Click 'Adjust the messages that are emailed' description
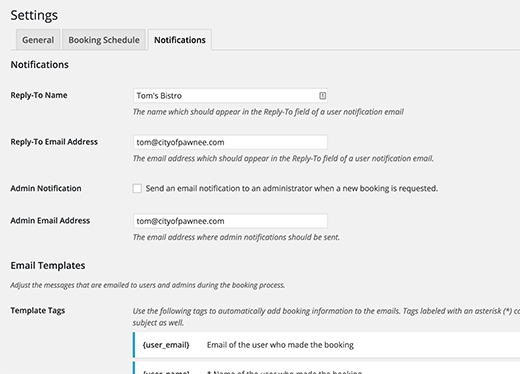This screenshot has width=520, height=374. coord(148,285)
